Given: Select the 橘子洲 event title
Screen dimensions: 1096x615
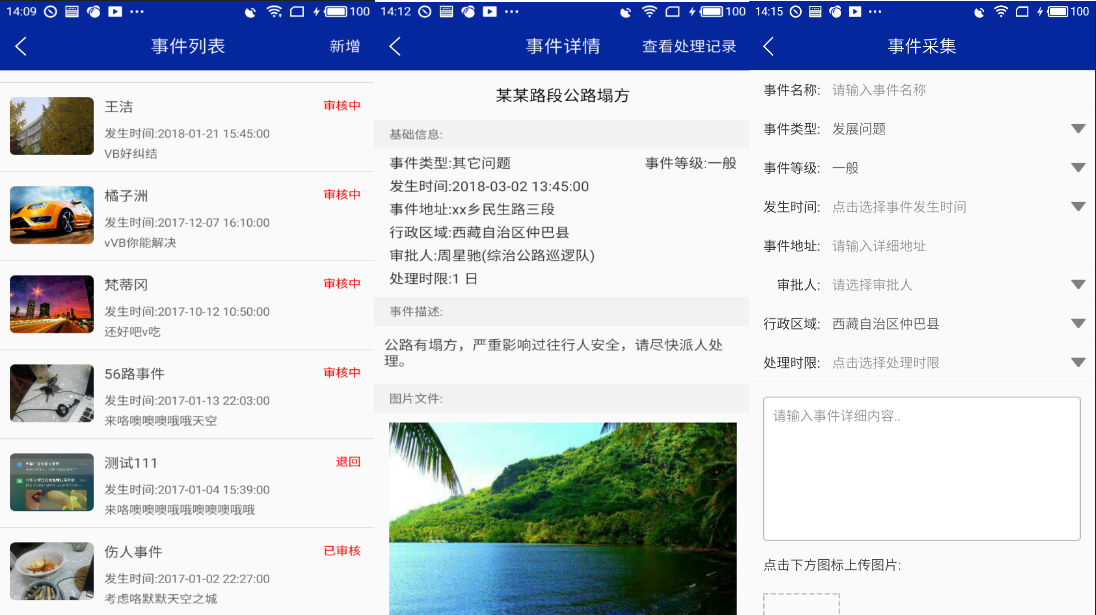Looking at the screenshot, I should [x=127, y=196].
